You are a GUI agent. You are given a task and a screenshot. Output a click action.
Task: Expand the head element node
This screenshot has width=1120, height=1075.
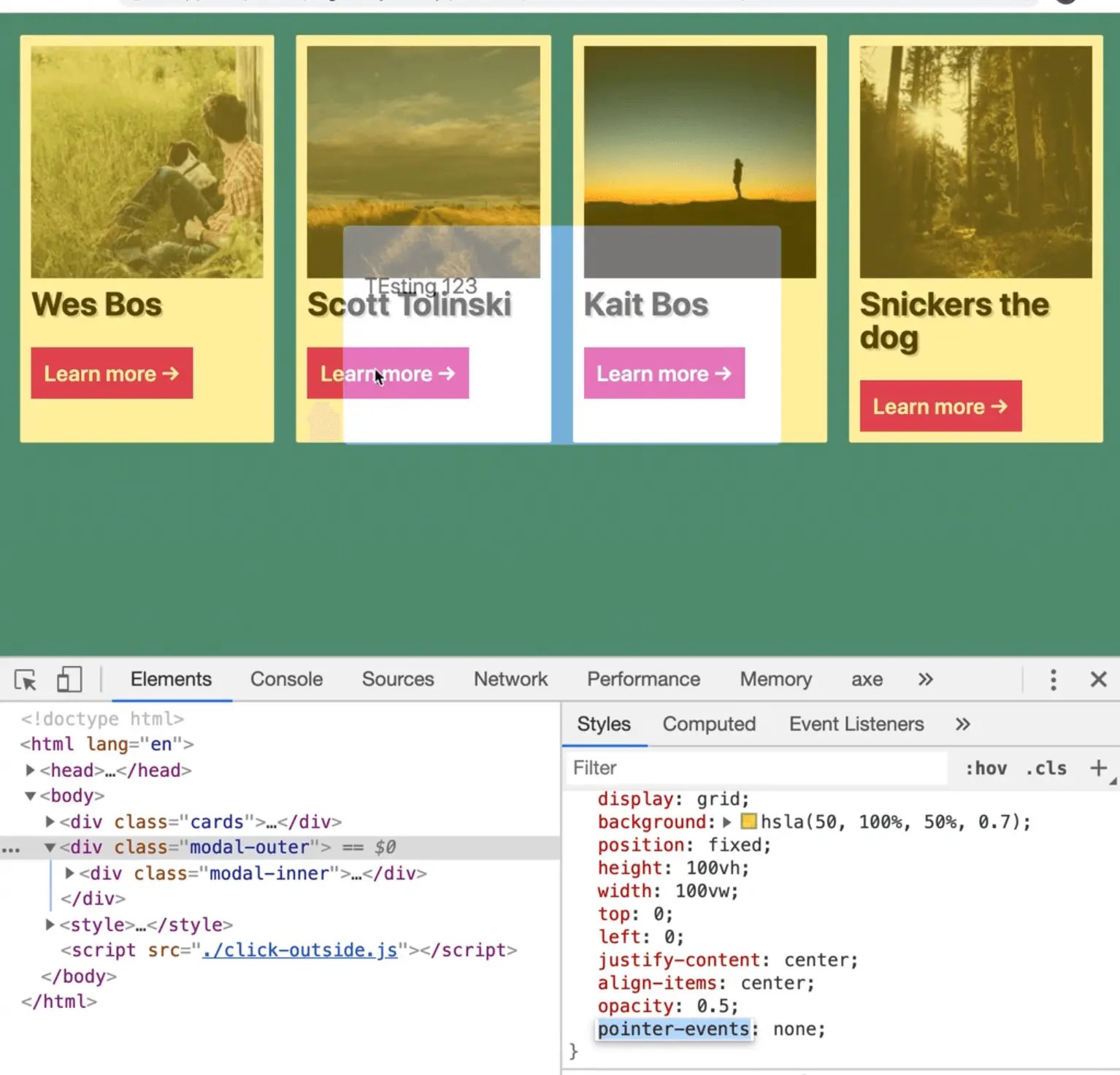30,770
